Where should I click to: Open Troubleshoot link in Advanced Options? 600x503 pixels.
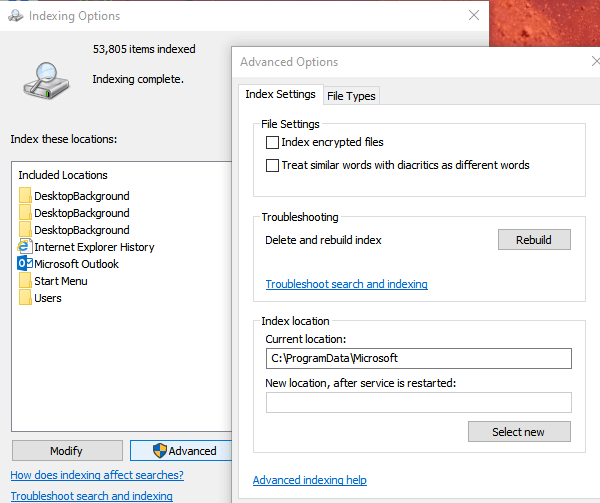coord(347,284)
